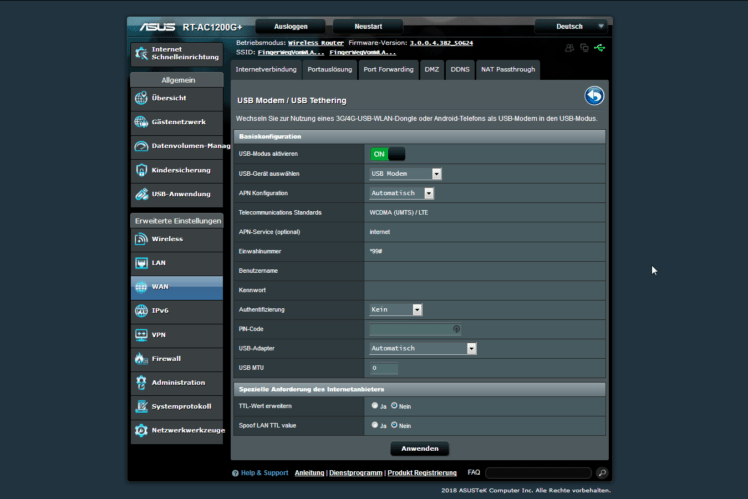The width and height of the screenshot is (748, 499).
Task: Click the Administration gear icon
Action: (x=141, y=383)
